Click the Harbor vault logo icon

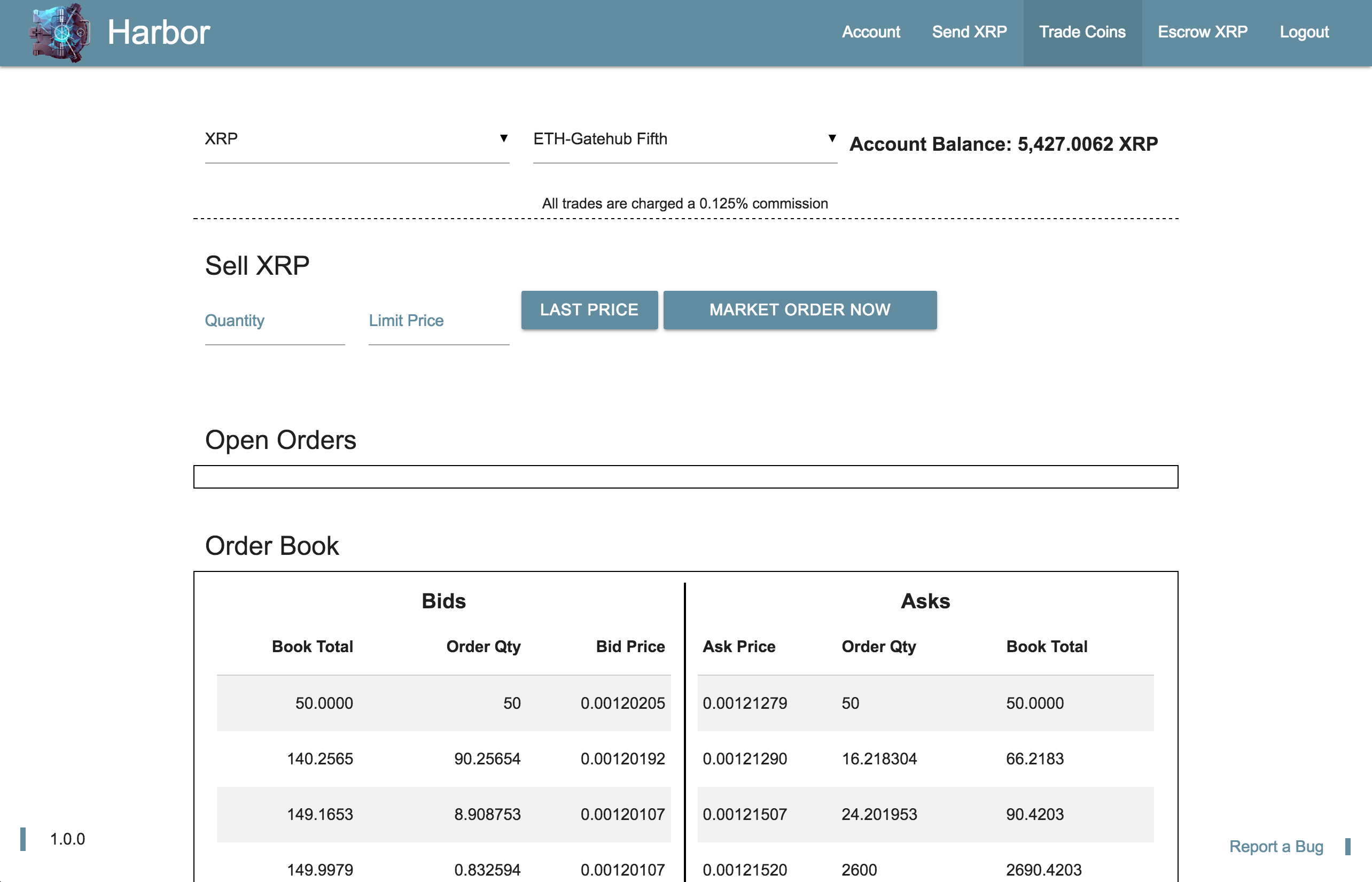pos(59,33)
